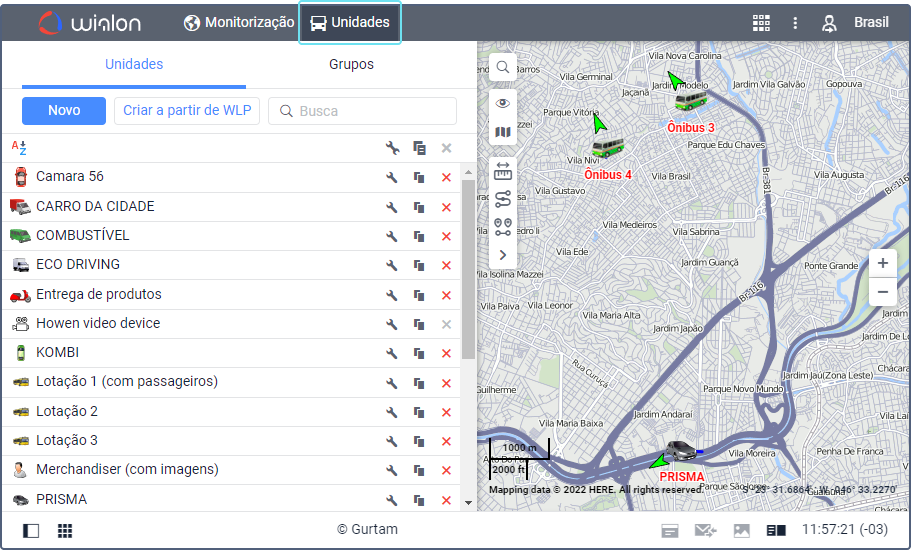This screenshot has width=911, height=550.
Task: Open the images icon in the status bar
Action: coord(742,530)
